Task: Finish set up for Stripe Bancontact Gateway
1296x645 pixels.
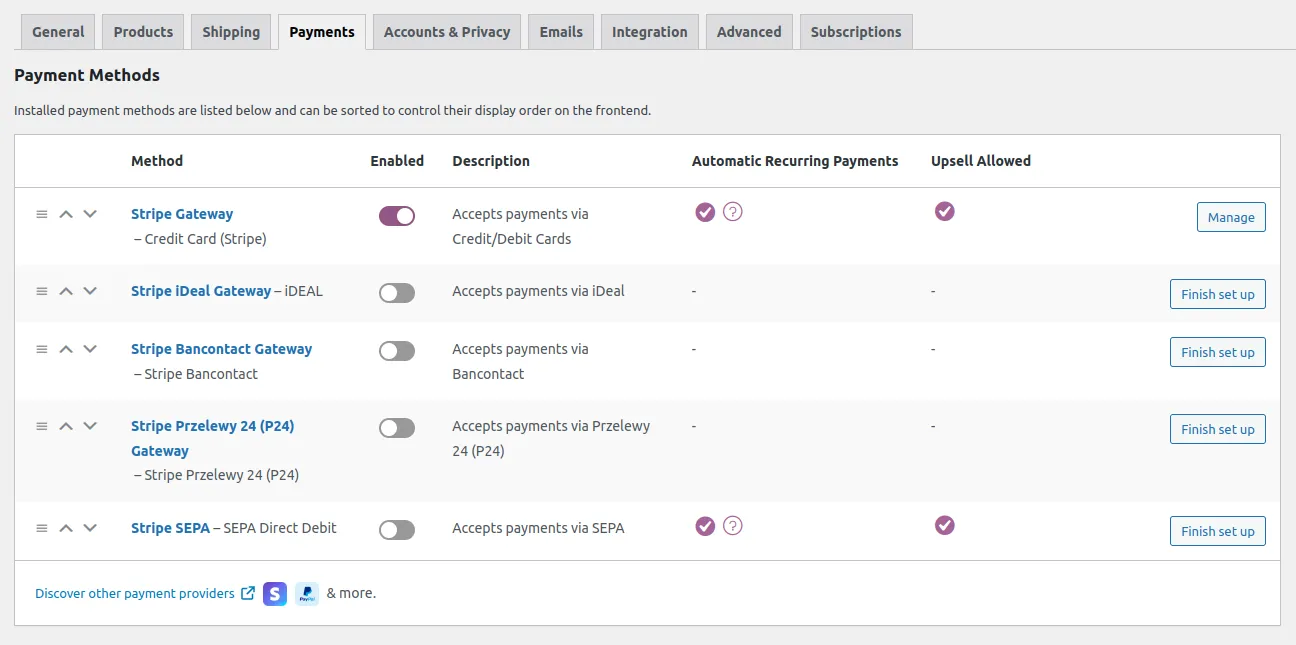Action: tap(1217, 352)
